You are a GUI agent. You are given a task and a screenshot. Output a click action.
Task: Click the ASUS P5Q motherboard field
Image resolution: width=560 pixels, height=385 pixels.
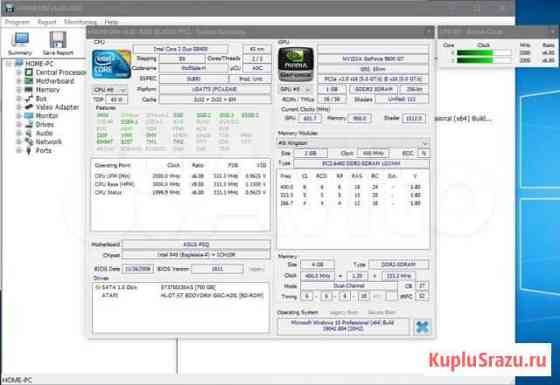(x=196, y=245)
